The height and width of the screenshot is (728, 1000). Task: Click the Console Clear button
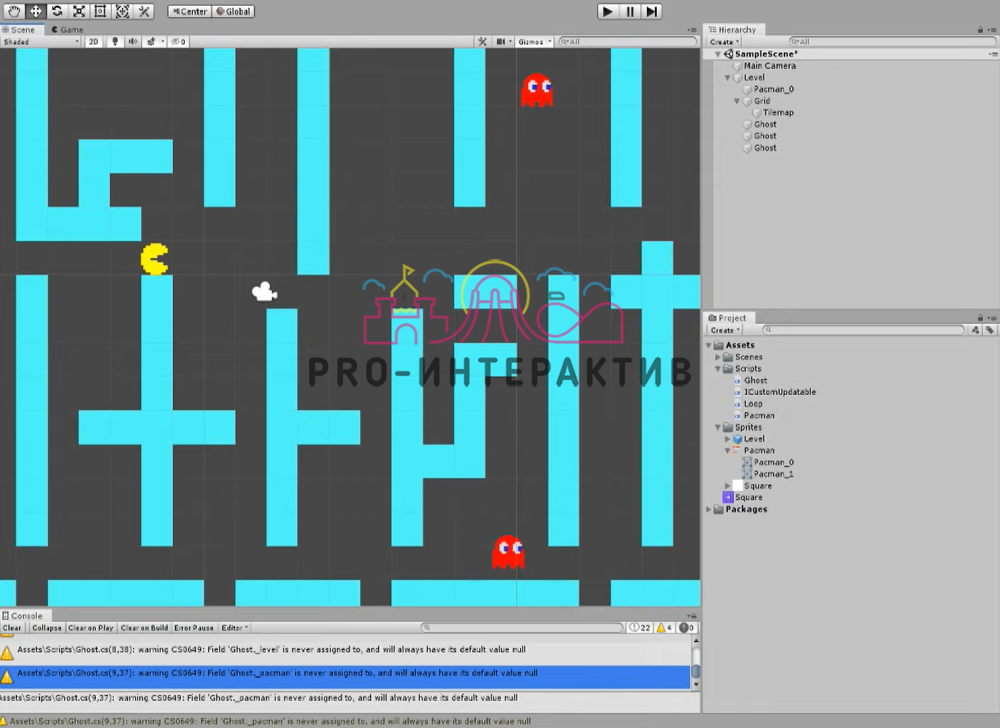pos(12,628)
